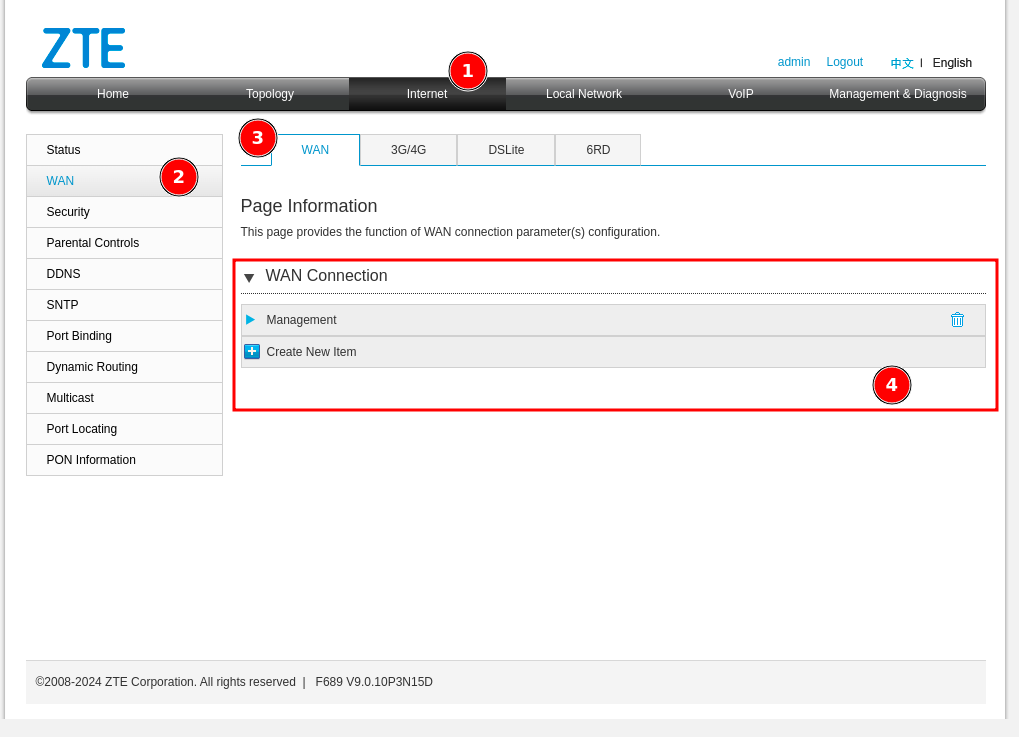
Task: Switch language to 中文
Action: [902, 63]
